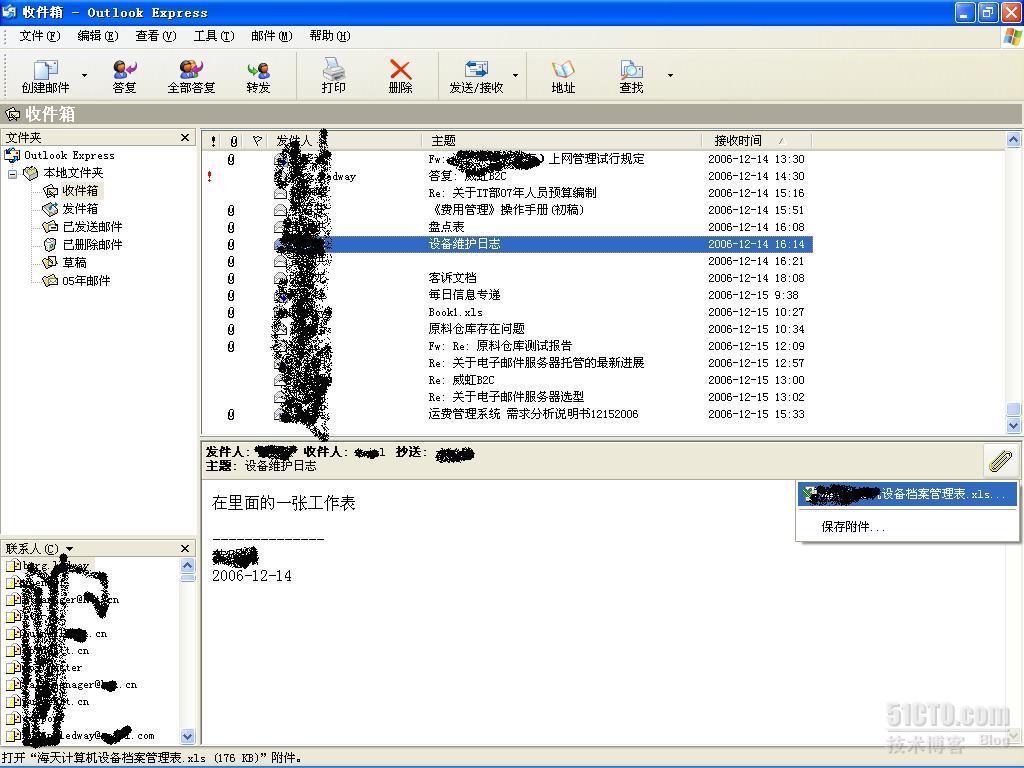
Task: Sort by priority exclamation column header
Action: point(213,140)
